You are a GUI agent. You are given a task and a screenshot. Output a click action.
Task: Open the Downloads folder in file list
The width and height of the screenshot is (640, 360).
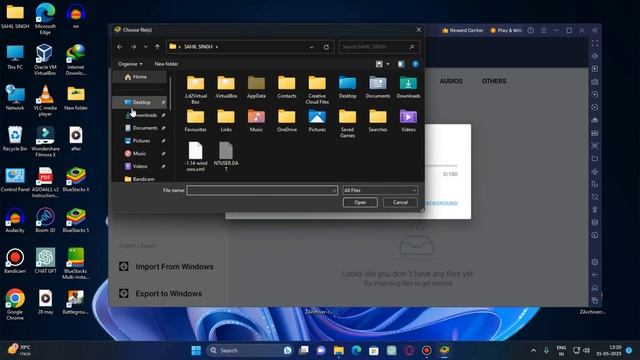[408, 87]
